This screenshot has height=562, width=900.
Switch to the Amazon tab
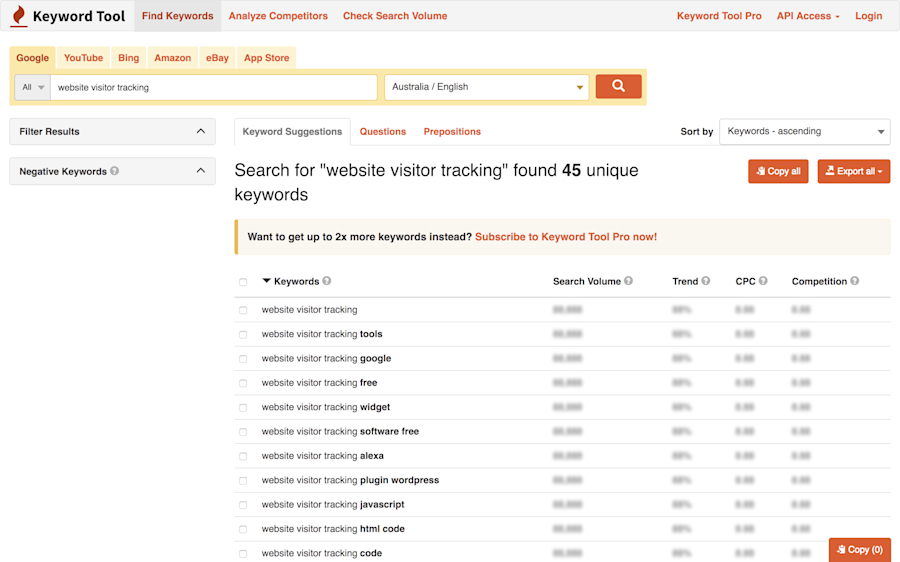tap(172, 58)
